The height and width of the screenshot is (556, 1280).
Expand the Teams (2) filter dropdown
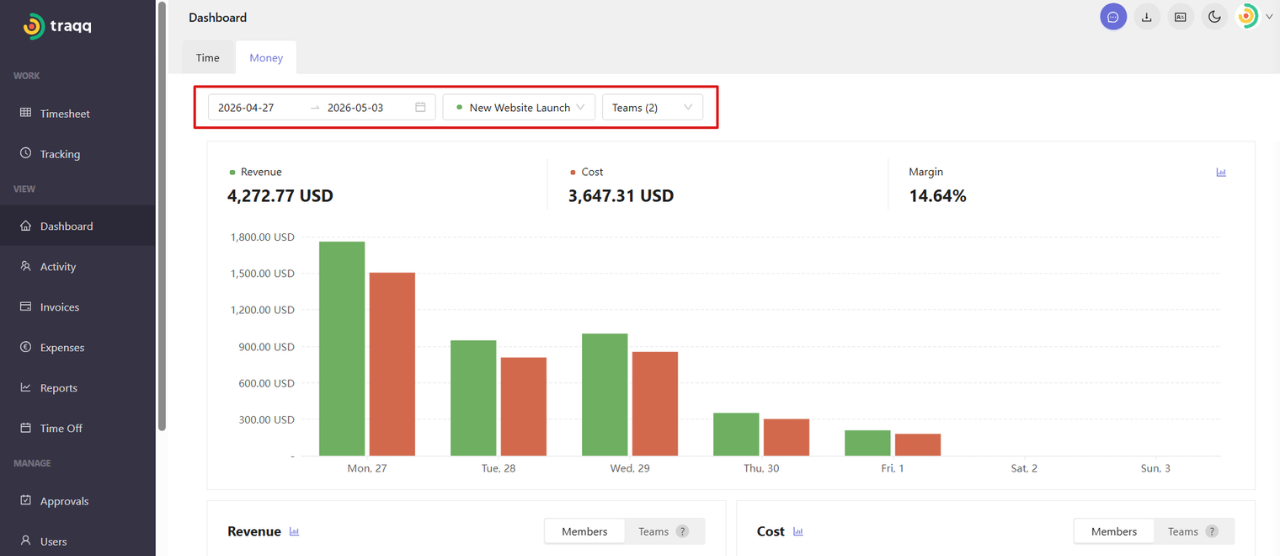(x=652, y=107)
